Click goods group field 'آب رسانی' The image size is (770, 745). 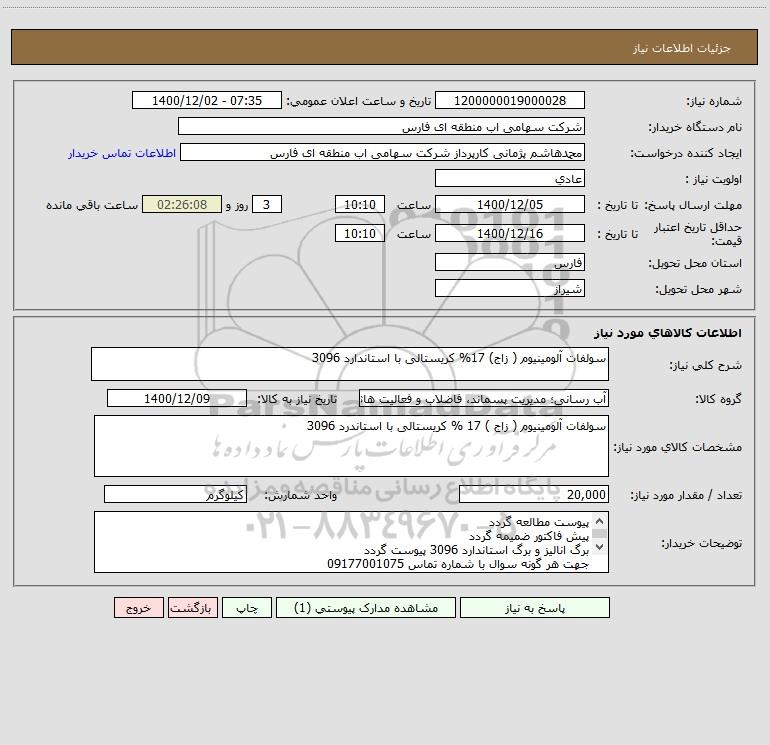click(484, 398)
